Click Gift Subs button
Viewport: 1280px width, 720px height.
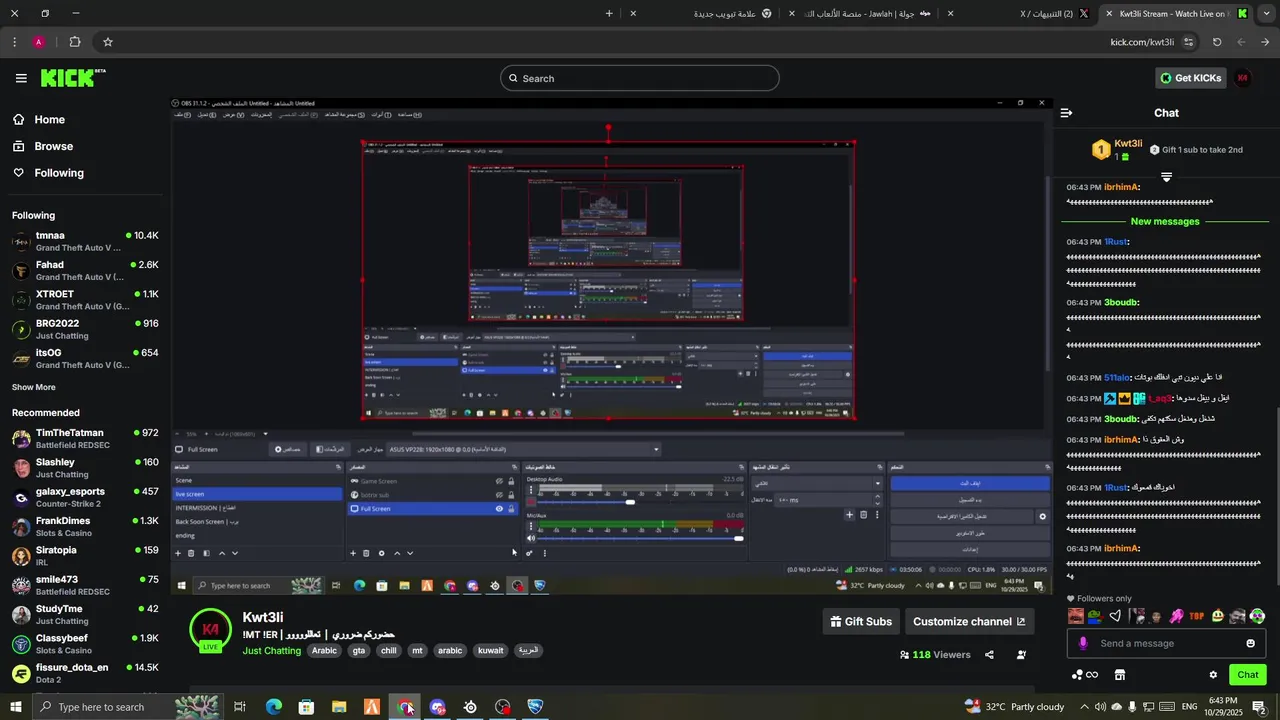(x=861, y=621)
